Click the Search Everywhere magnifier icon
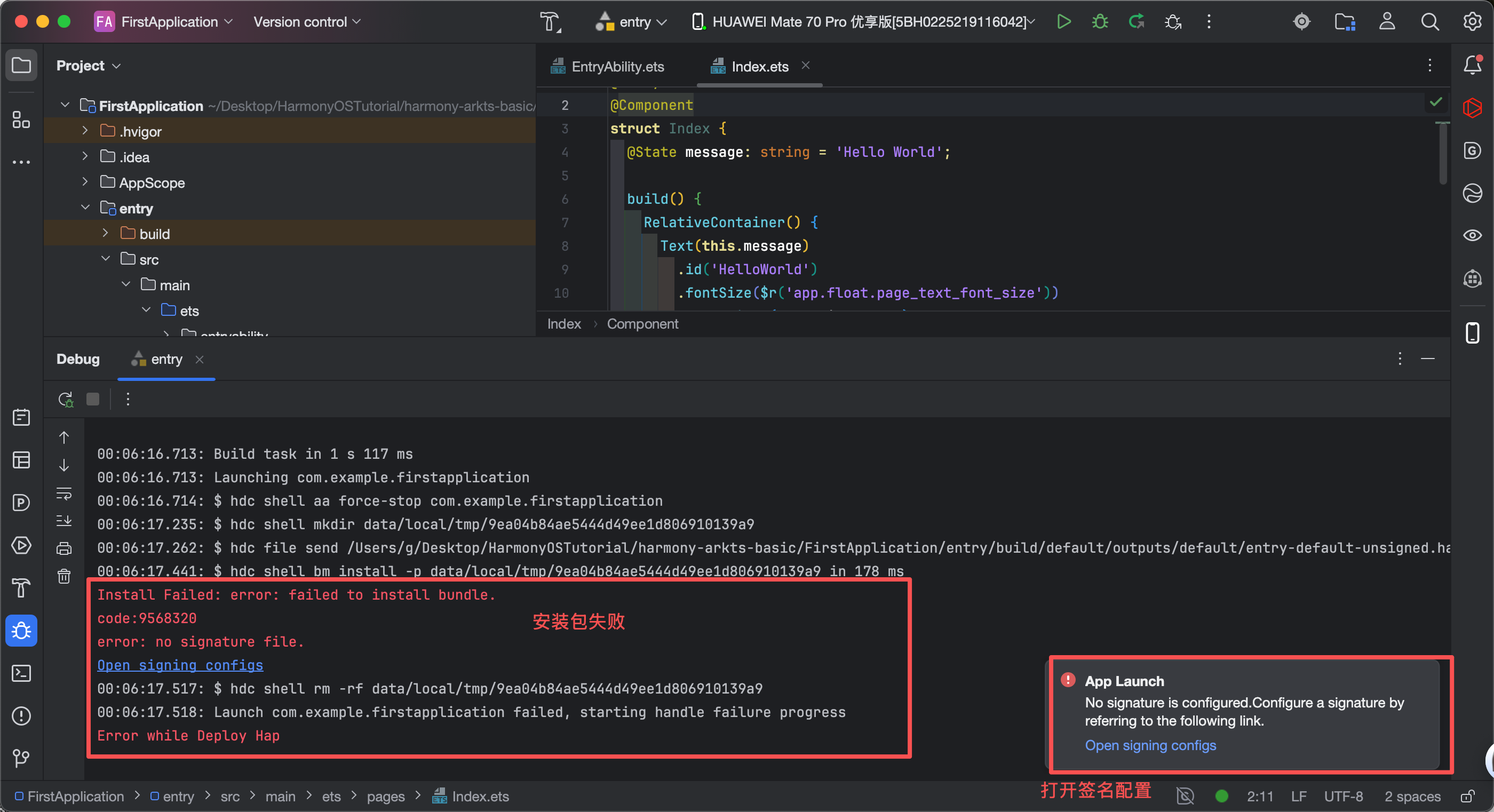 (x=1429, y=22)
